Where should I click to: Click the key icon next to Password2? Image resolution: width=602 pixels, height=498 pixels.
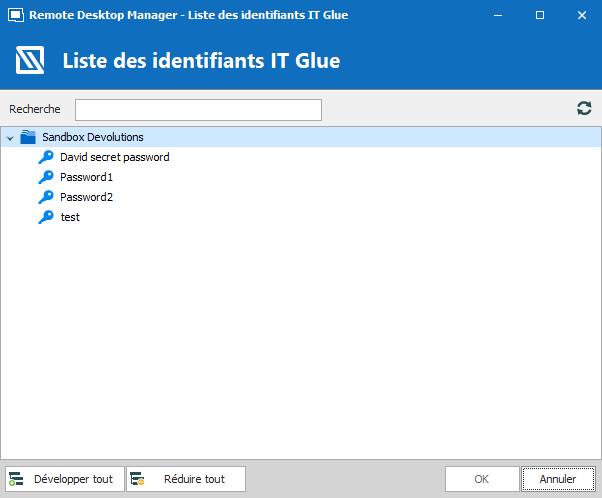(46, 197)
